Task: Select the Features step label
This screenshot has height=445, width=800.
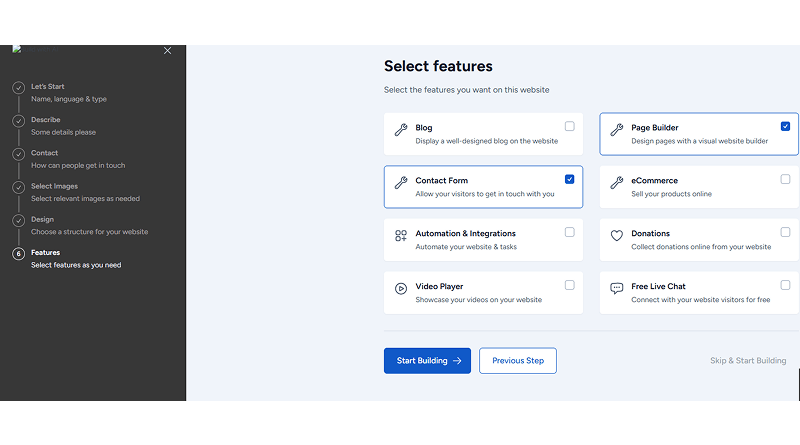Action: [x=45, y=252]
